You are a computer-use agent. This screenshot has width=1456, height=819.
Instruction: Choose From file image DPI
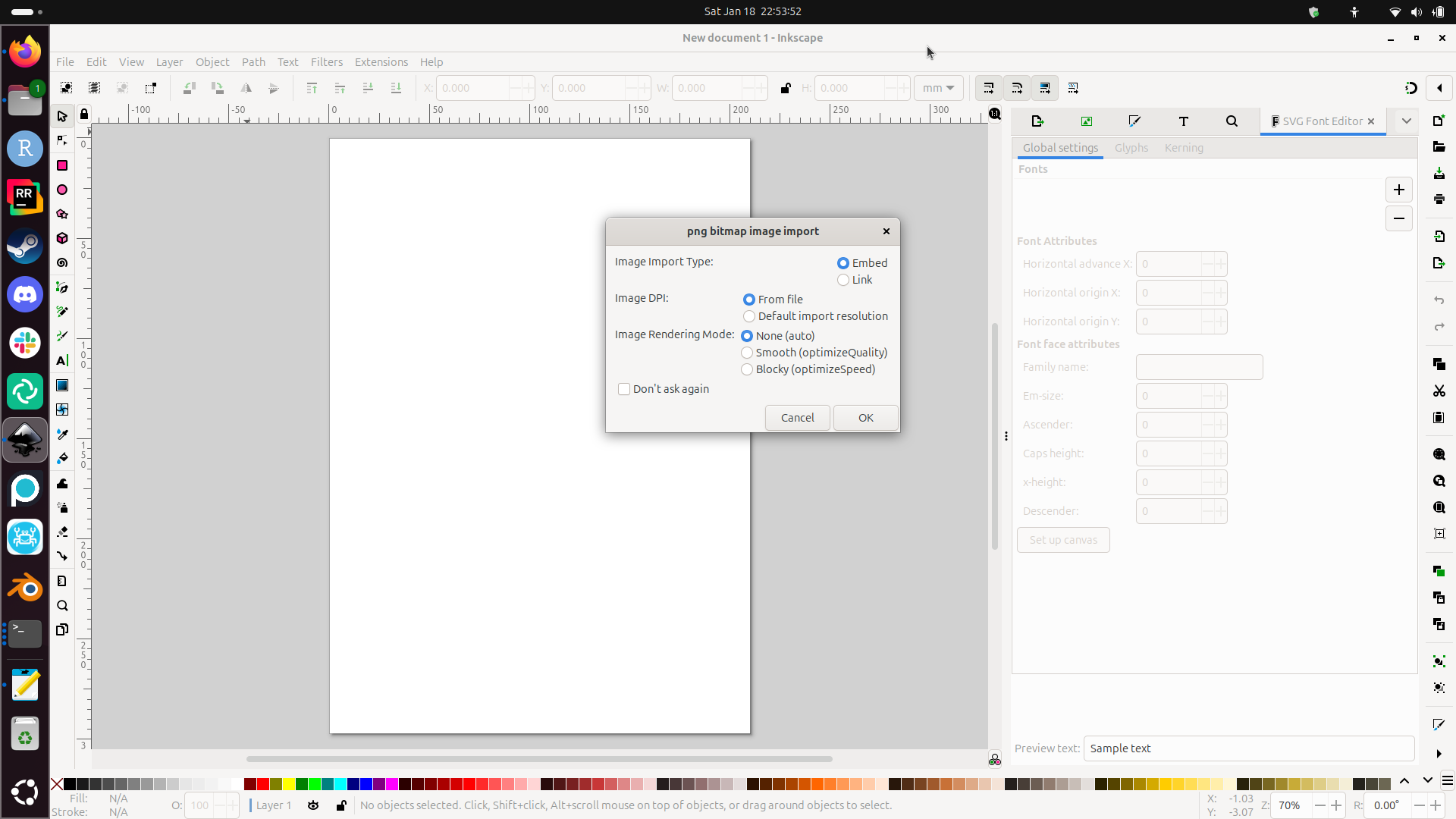(x=773, y=300)
